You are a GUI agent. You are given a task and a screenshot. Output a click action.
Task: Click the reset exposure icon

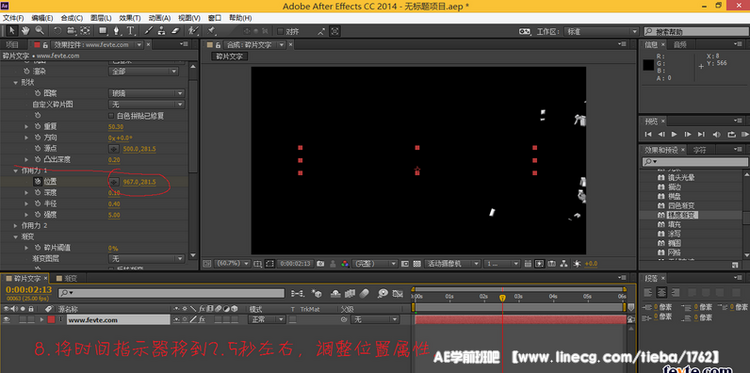pyautogui.click(x=576, y=263)
